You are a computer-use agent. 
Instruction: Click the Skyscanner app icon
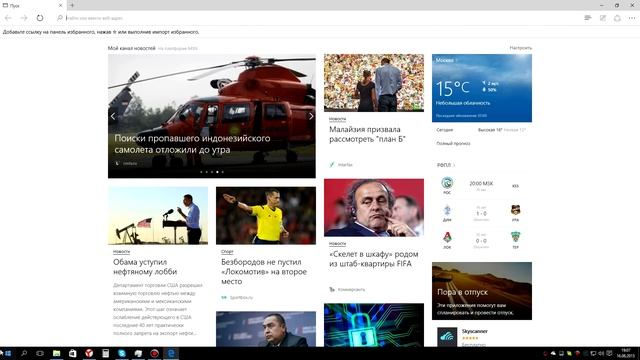(447, 337)
